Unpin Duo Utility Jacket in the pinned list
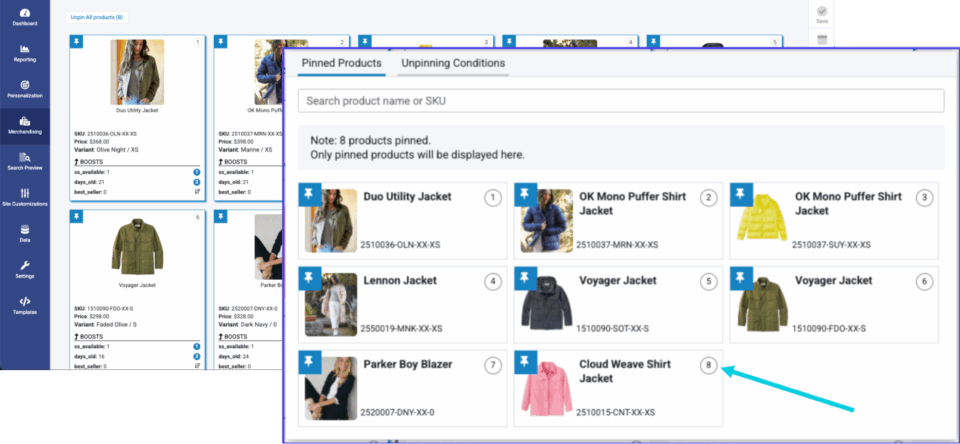Screen dimensions: 960x444 click(x=308, y=194)
